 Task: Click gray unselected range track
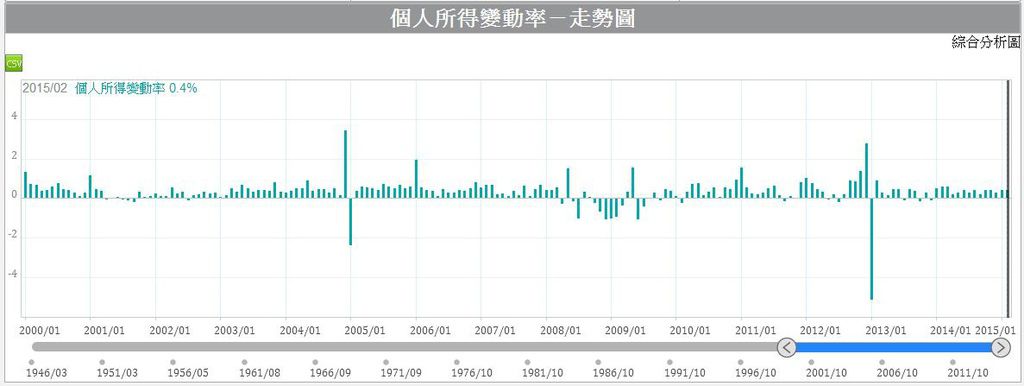click(x=404, y=347)
